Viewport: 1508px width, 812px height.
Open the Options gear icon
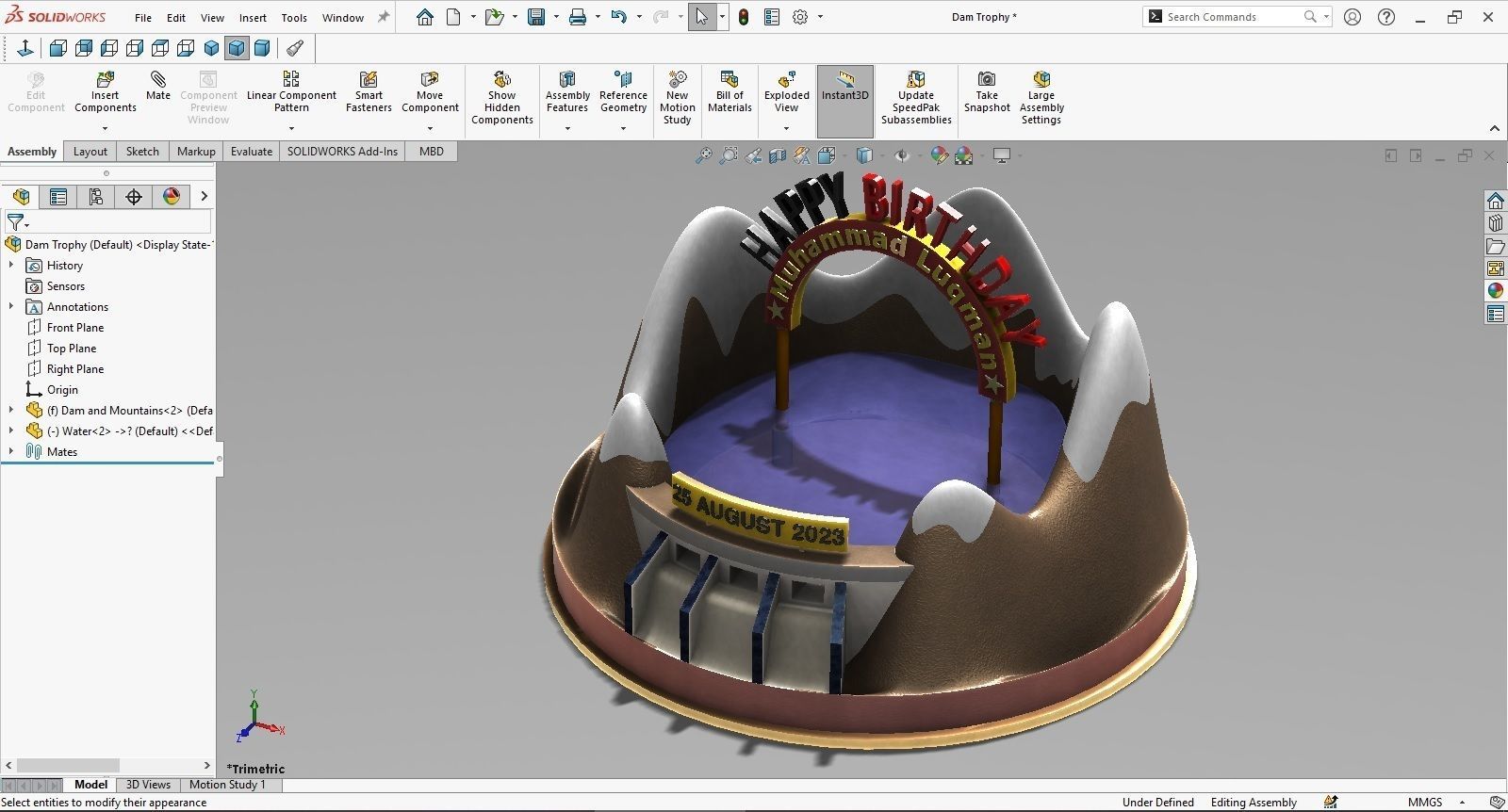(x=800, y=17)
